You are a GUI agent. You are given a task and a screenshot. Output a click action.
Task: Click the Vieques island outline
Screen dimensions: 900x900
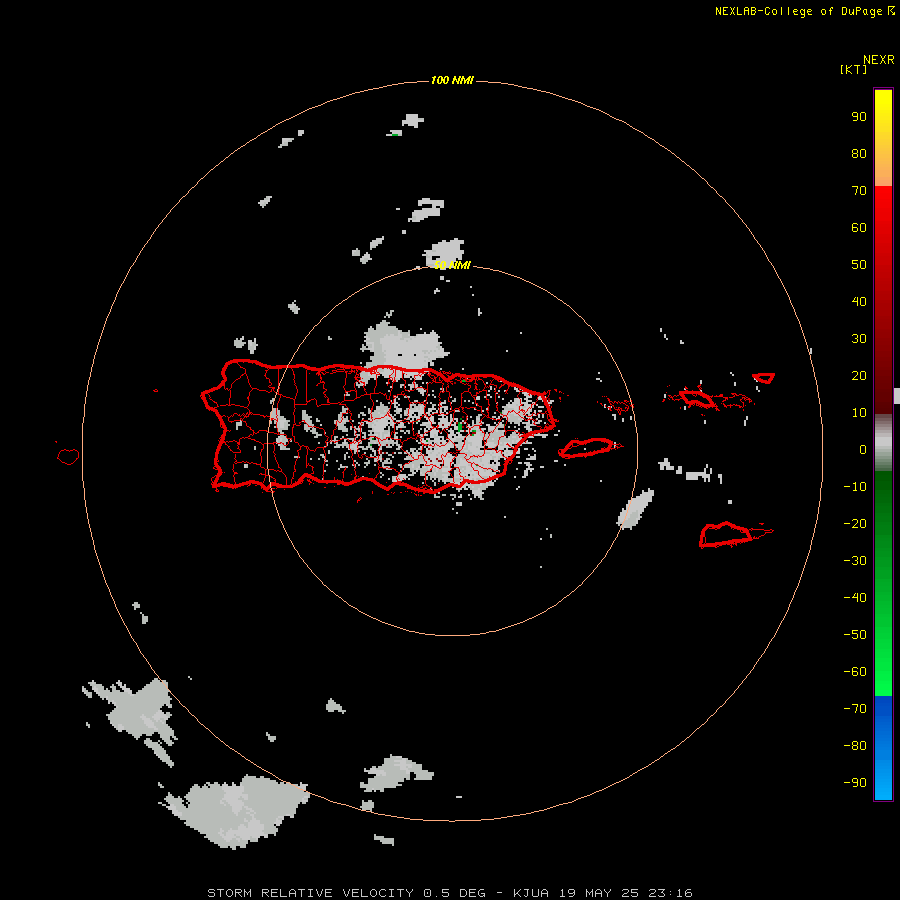click(x=589, y=448)
